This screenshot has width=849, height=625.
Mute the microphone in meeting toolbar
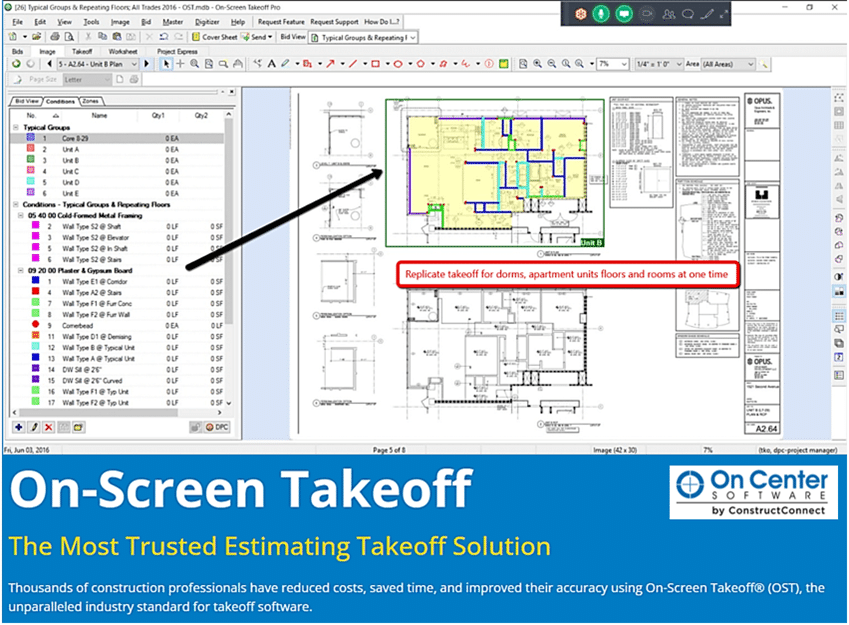coord(602,14)
